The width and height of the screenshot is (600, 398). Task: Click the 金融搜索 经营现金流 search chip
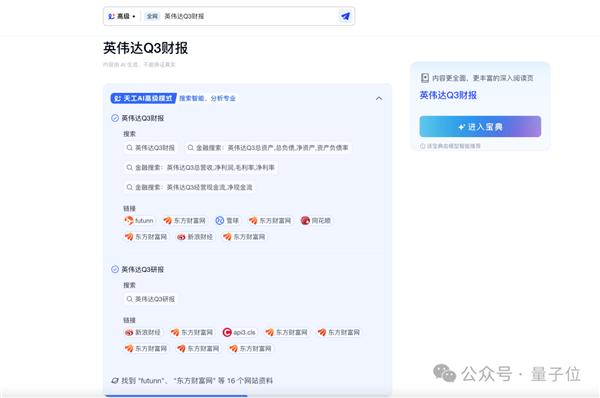tap(189, 187)
